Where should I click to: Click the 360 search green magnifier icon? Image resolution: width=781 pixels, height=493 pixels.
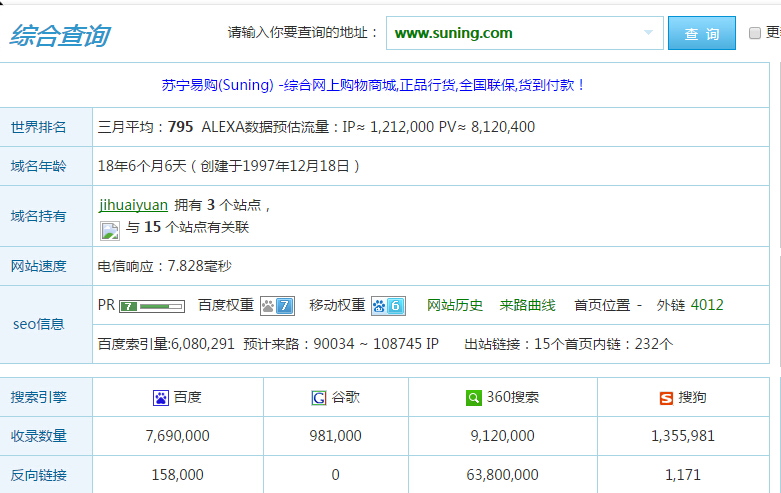click(x=474, y=398)
